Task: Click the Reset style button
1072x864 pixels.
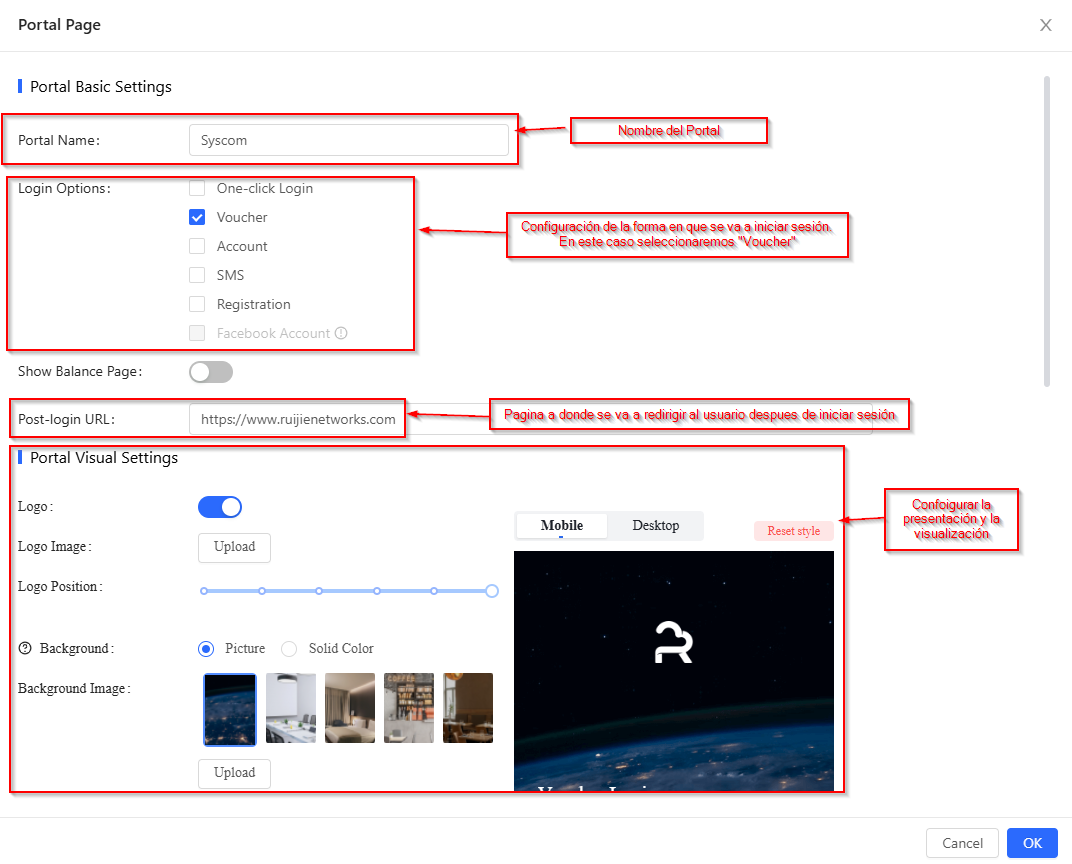Action: [x=793, y=531]
